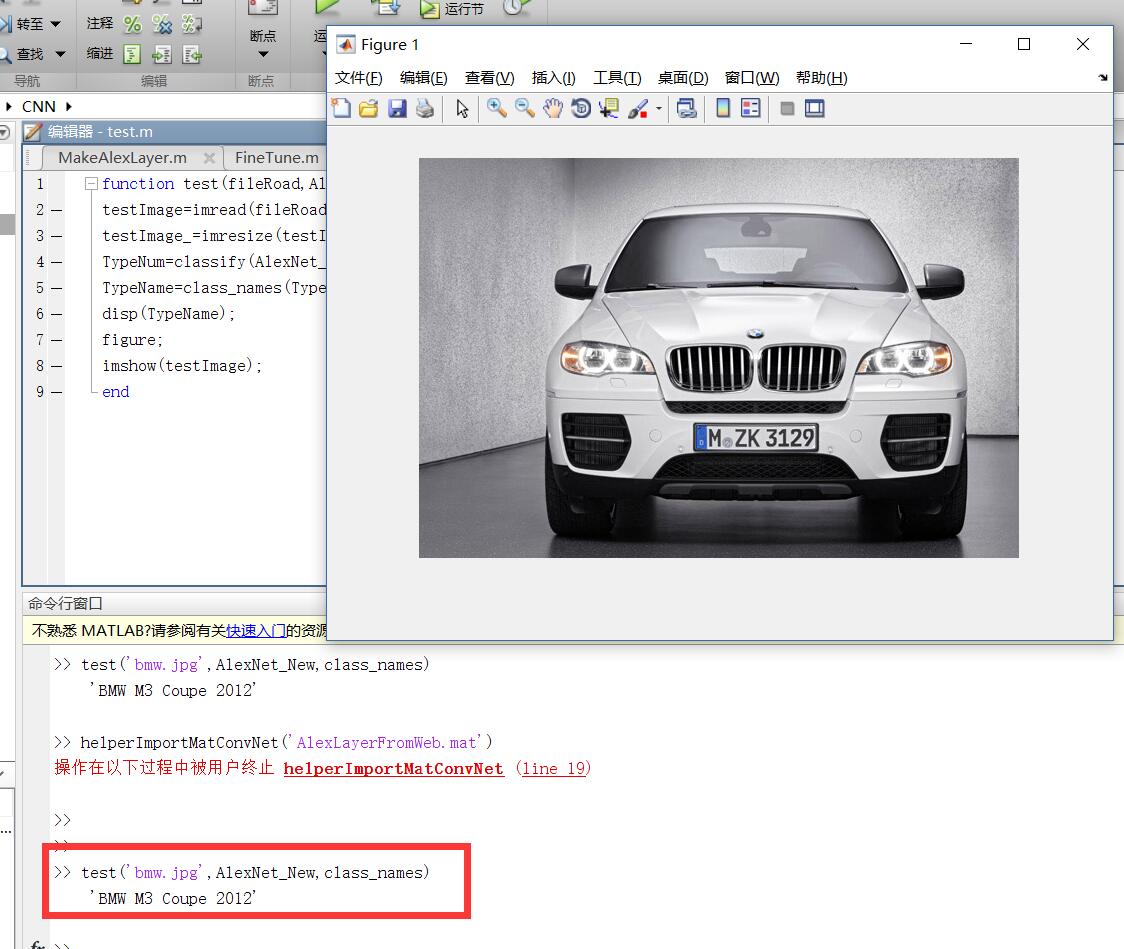This screenshot has height=949, width=1124.
Task: Toggle breakpoint dash on line 5
Action: [57, 288]
